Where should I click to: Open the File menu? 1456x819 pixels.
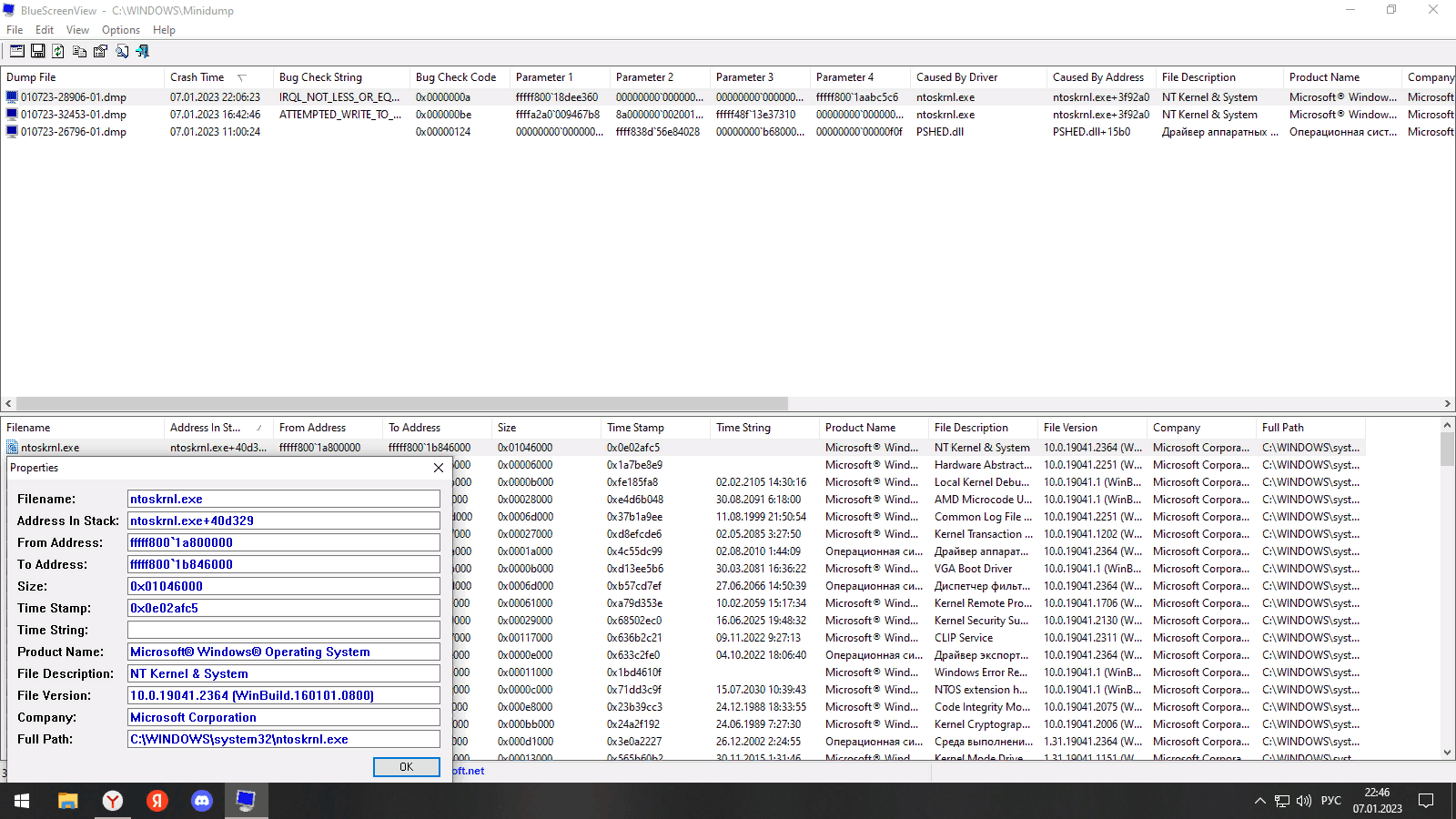15,30
